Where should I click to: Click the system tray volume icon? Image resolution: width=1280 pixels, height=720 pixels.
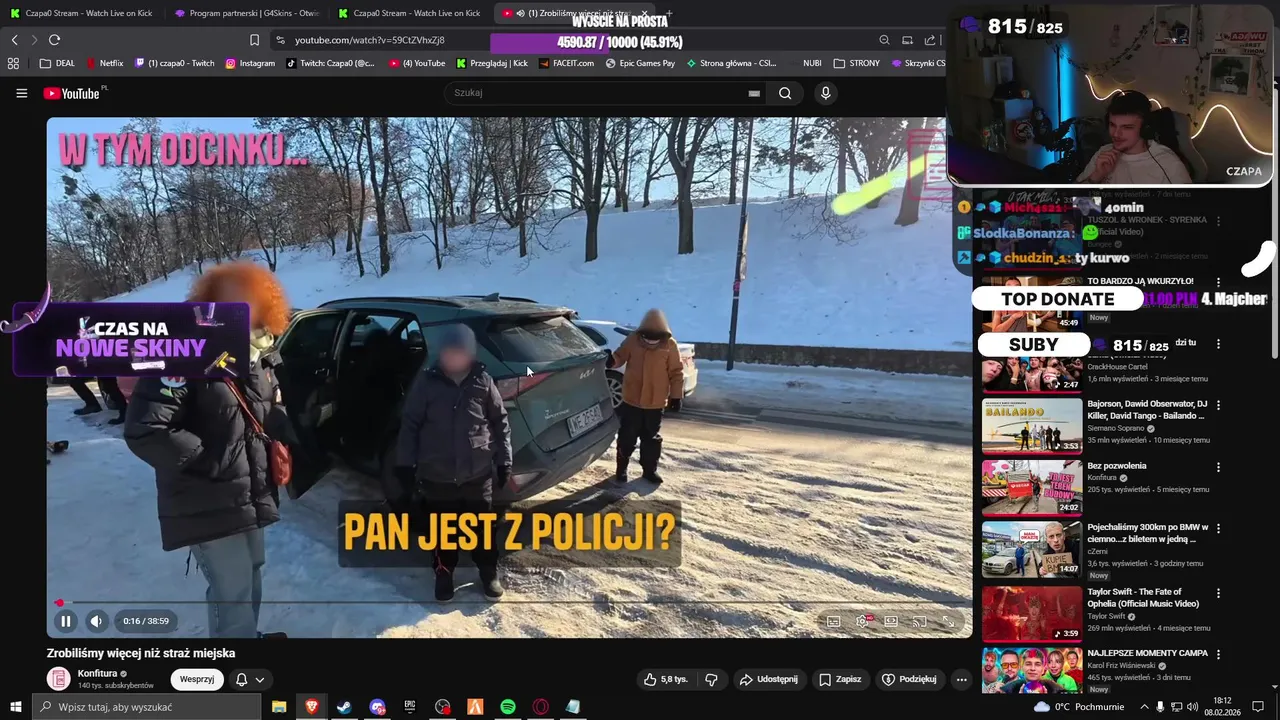[1192, 707]
